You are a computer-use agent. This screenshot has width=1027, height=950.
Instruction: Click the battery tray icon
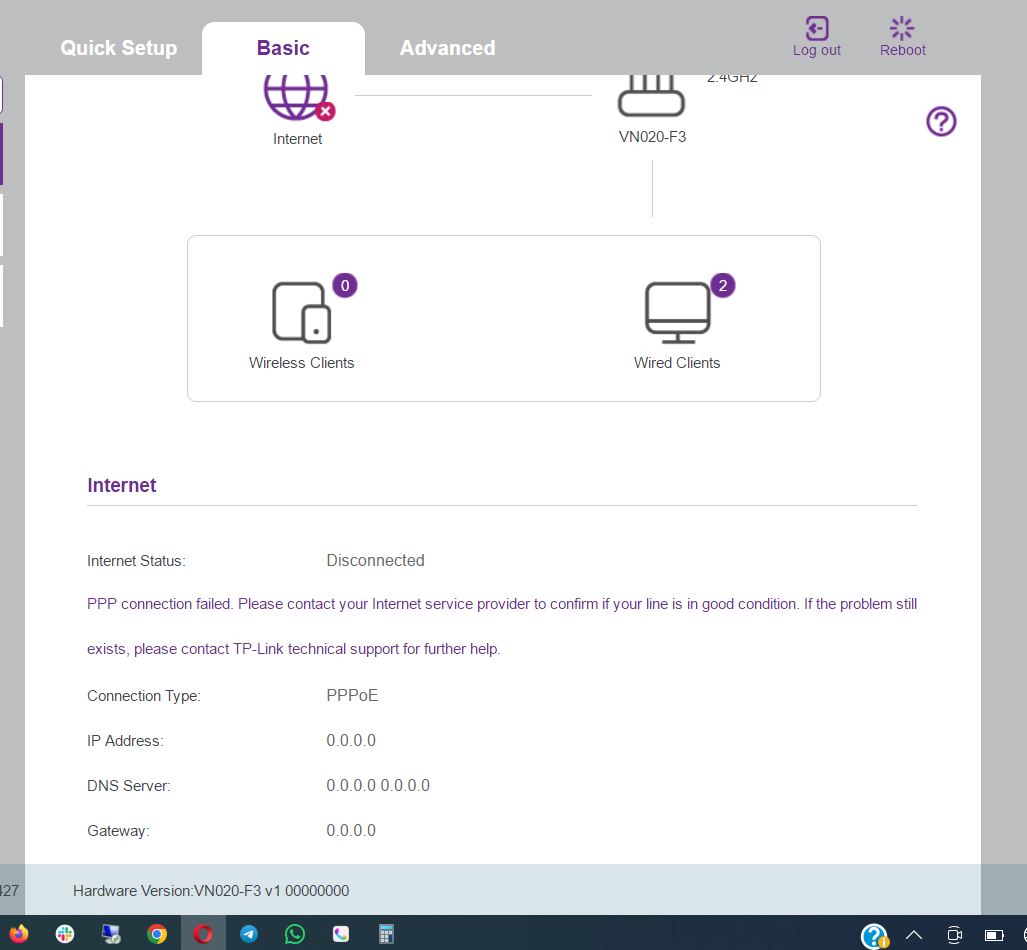[x=994, y=935]
